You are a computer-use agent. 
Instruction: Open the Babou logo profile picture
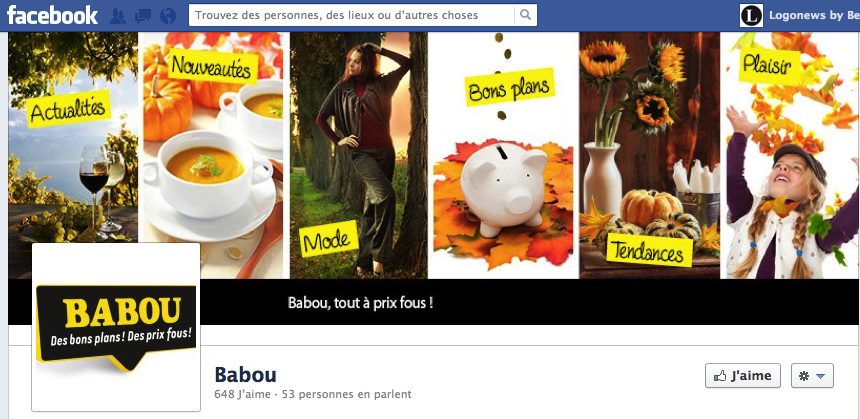(116, 327)
